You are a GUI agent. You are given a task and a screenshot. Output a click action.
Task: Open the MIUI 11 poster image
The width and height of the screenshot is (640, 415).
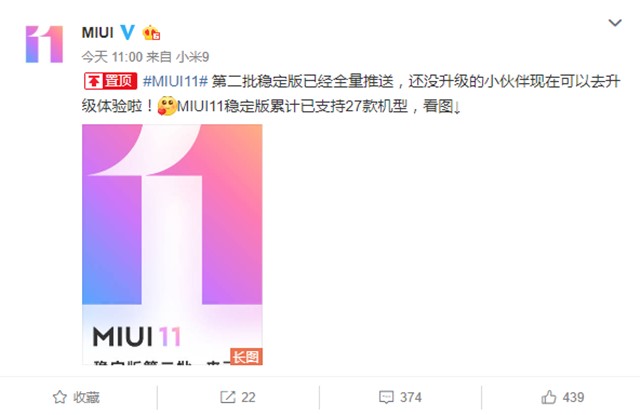pyautogui.click(x=172, y=244)
